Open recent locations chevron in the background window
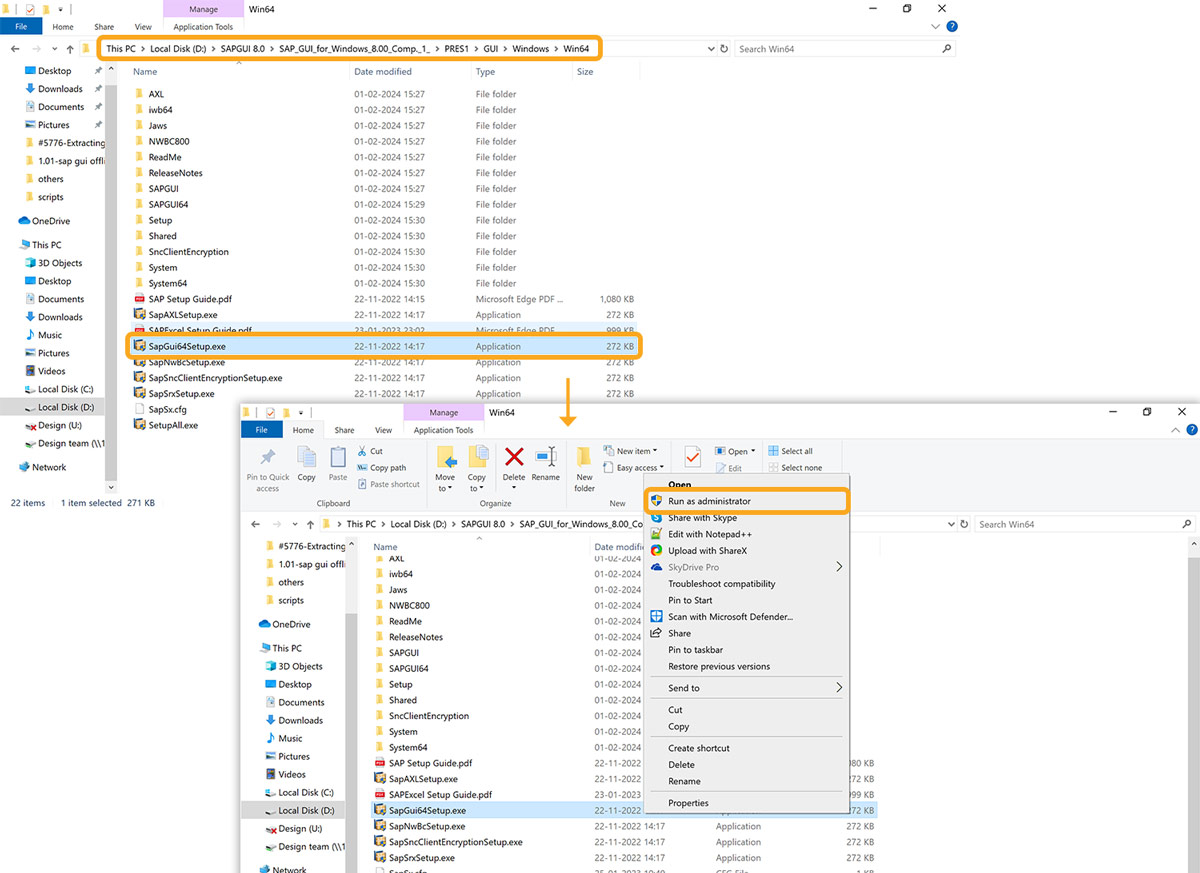 click(54, 48)
